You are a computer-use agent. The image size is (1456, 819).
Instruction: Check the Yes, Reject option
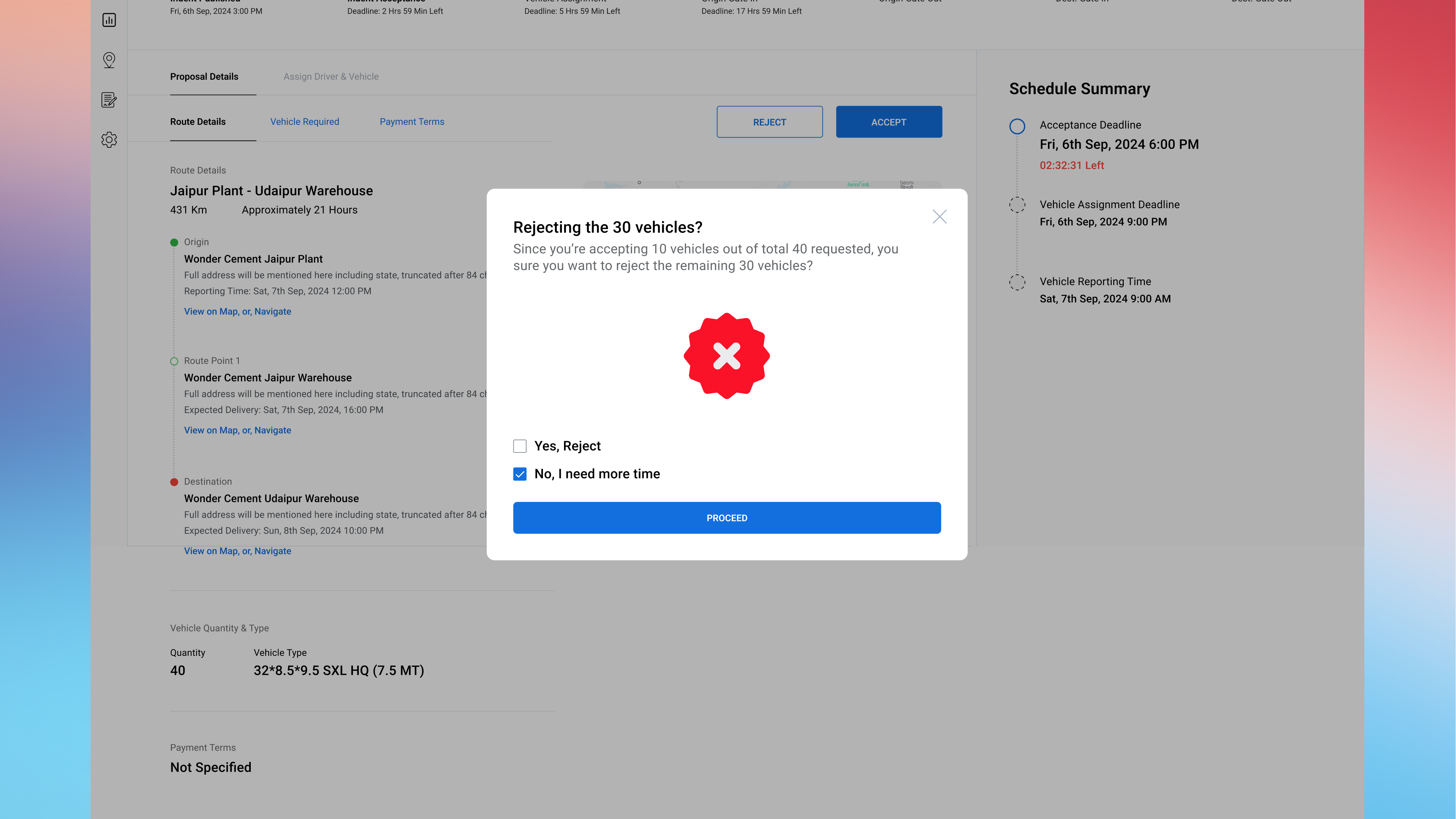coord(519,446)
